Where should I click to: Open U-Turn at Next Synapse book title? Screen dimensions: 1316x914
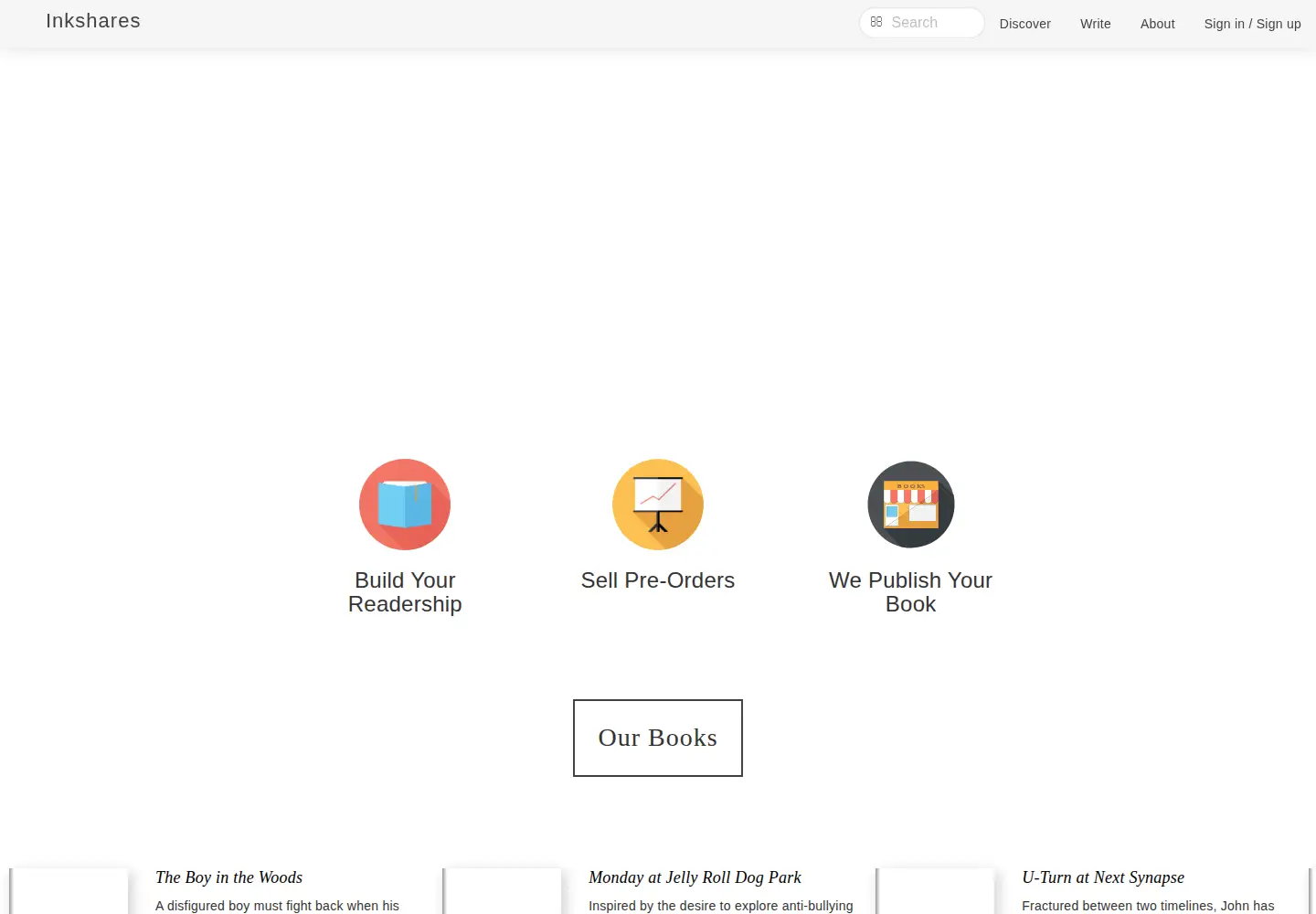pyautogui.click(x=1103, y=877)
